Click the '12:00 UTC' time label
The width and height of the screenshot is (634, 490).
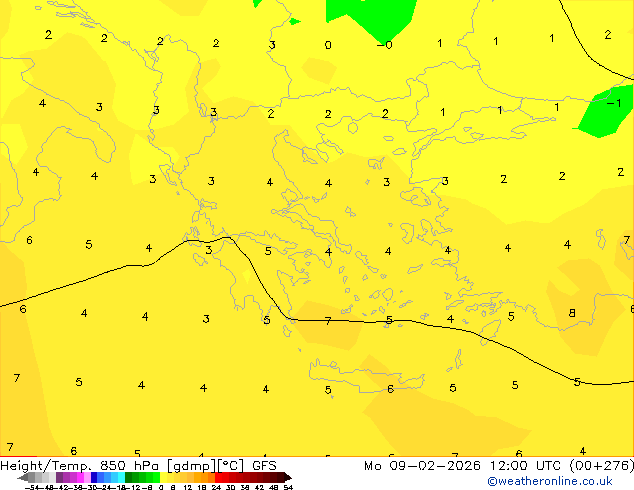(x=525, y=466)
